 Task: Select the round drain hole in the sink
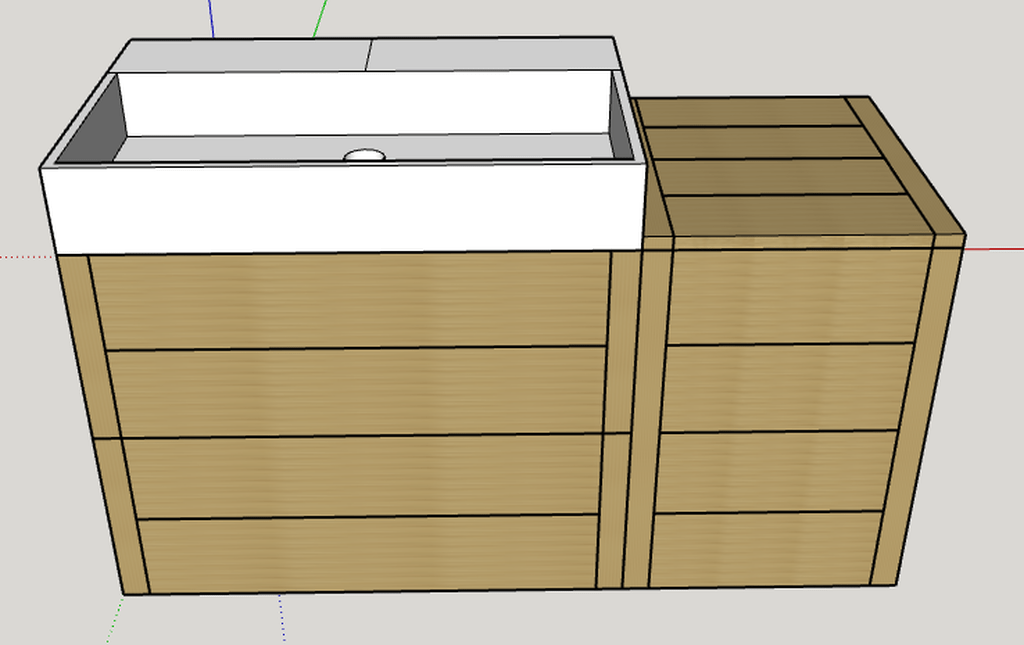[364, 155]
